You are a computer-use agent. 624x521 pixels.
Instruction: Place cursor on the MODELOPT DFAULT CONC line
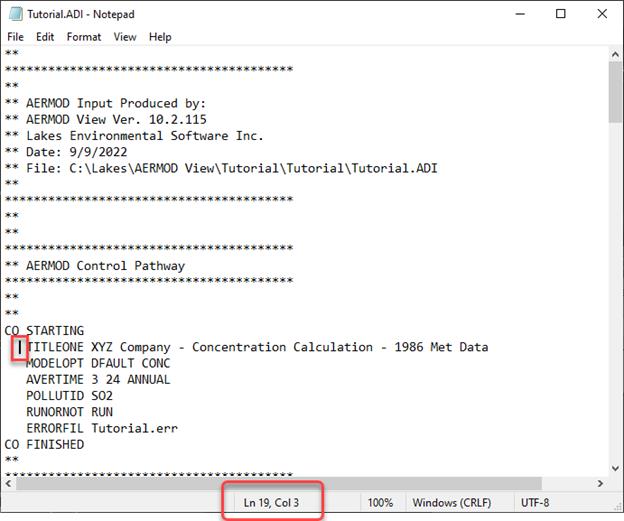[98, 363]
